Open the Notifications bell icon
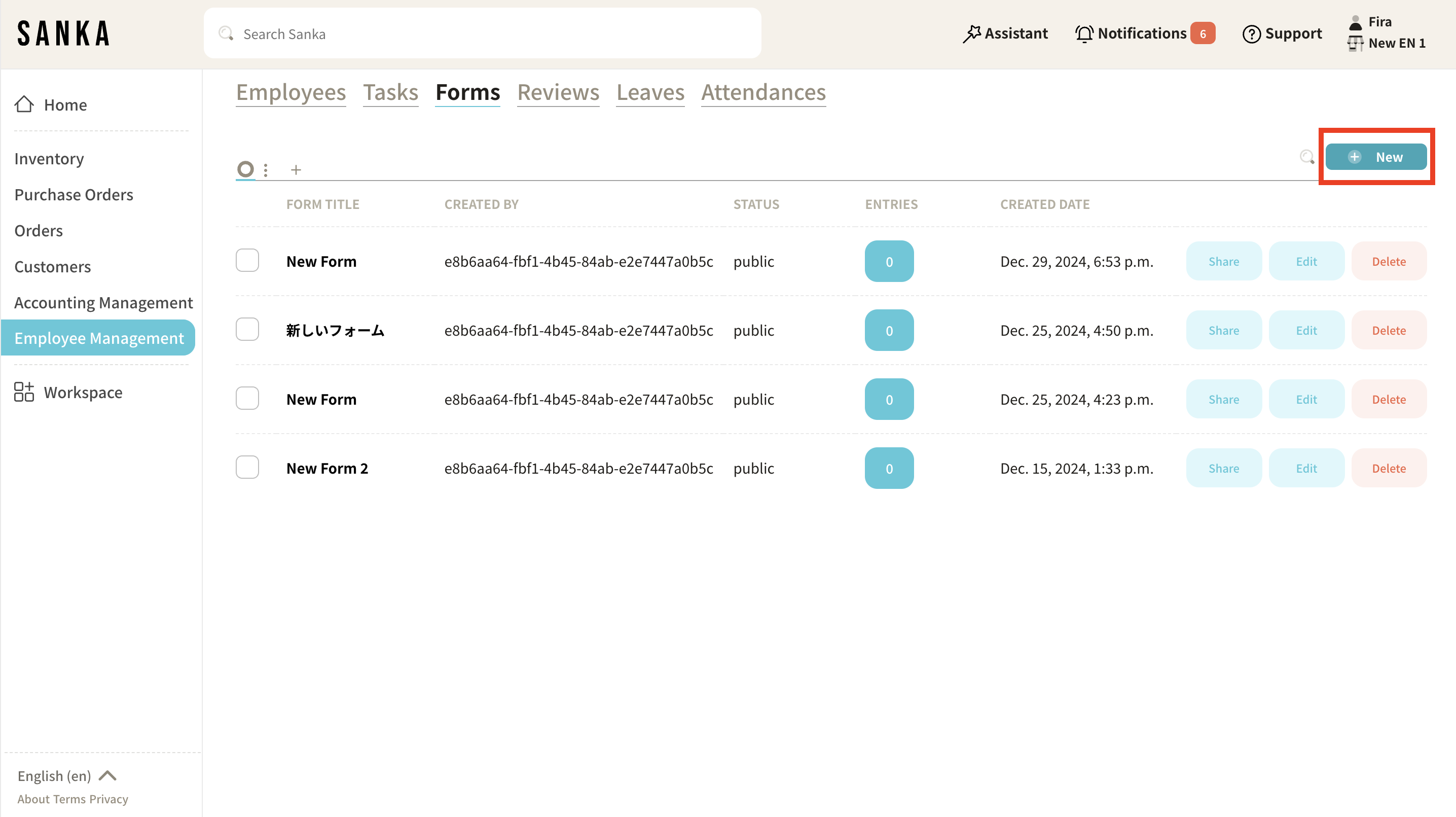The image size is (1456, 817). coord(1083,34)
